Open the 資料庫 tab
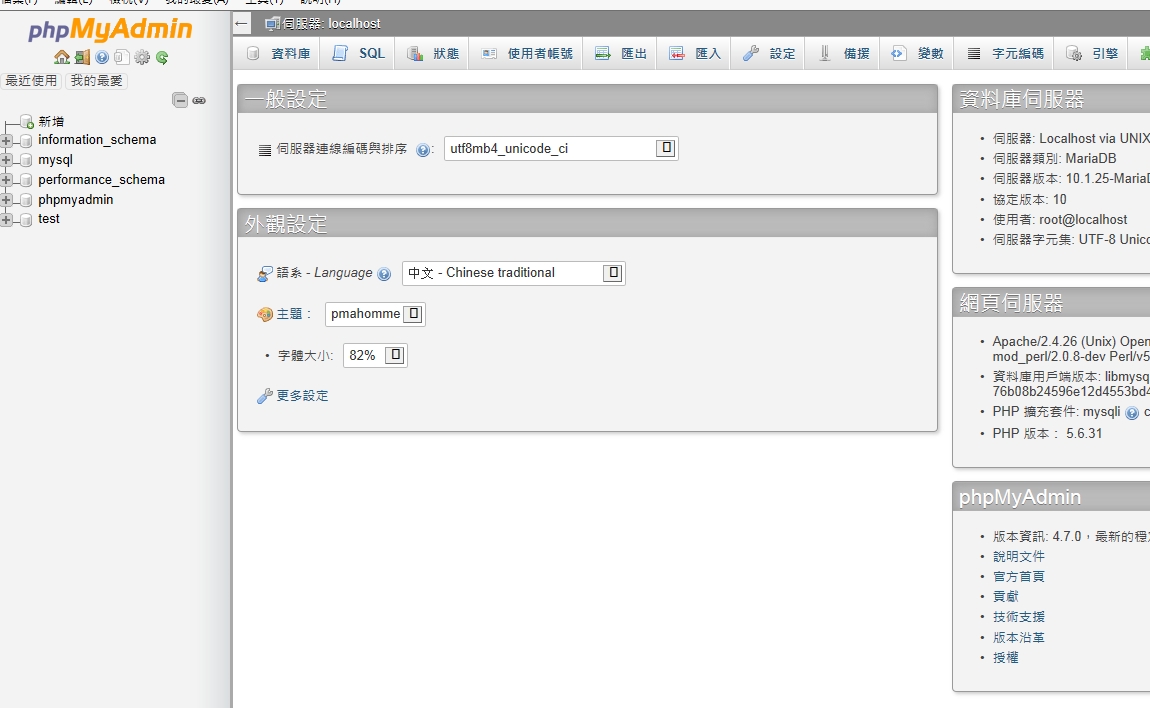The width and height of the screenshot is (1150, 708). coord(278,54)
